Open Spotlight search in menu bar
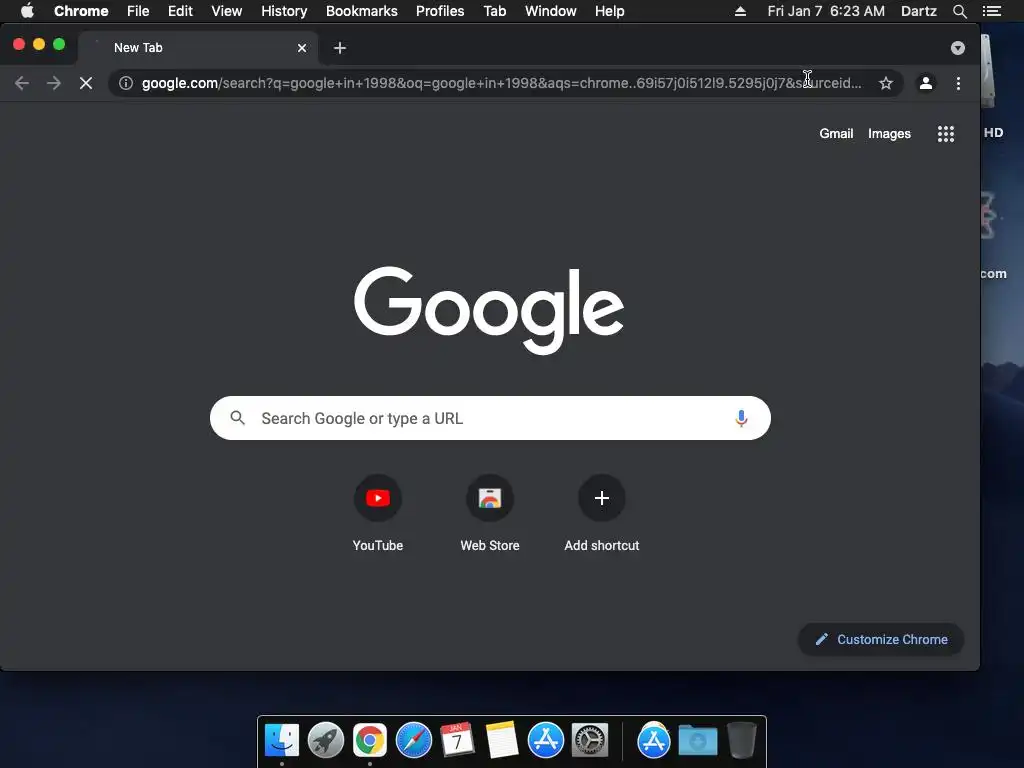Image resolution: width=1024 pixels, height=768 pixels. (x=959, y=11)
